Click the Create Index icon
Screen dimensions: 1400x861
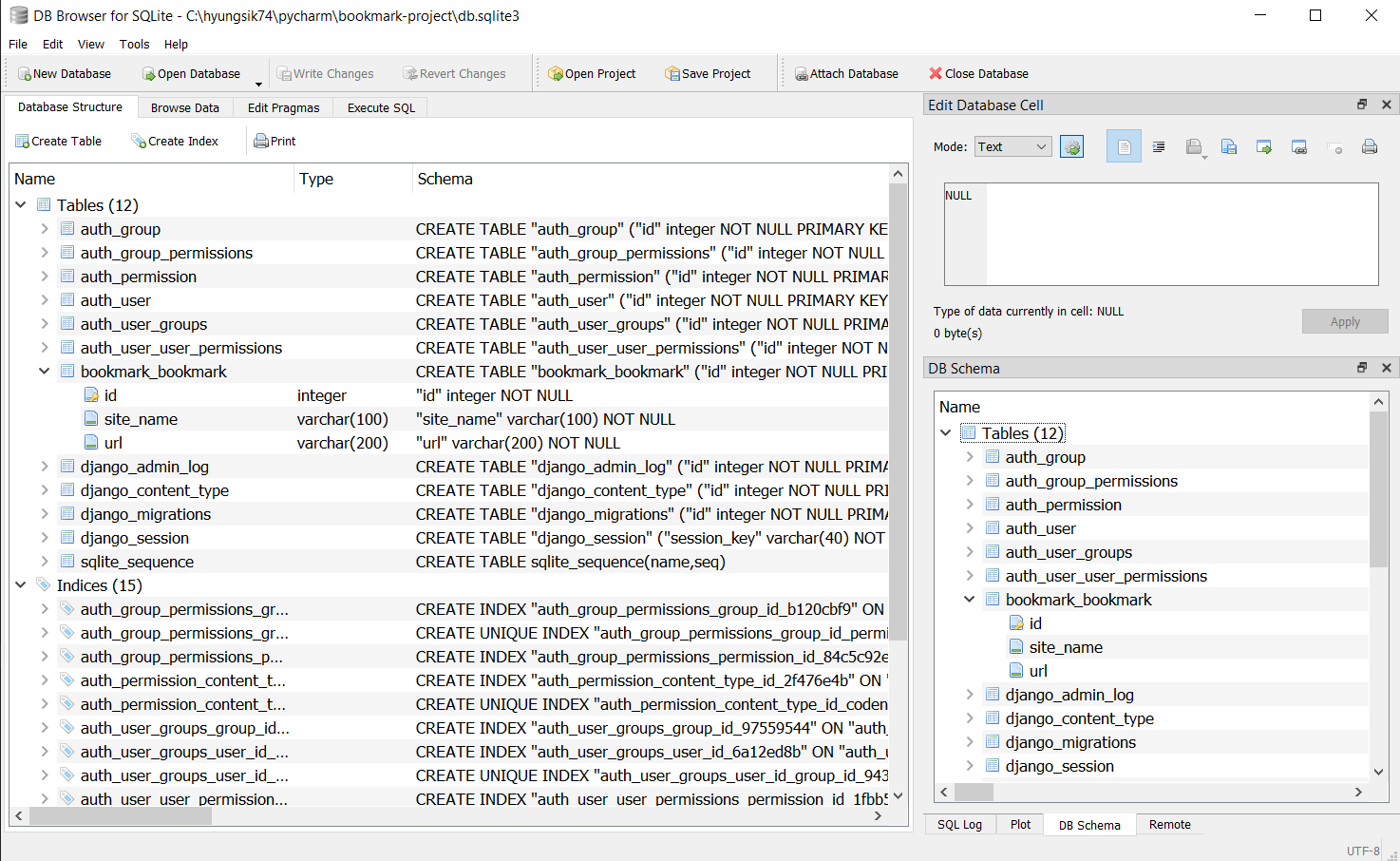[x=139, y=142]
